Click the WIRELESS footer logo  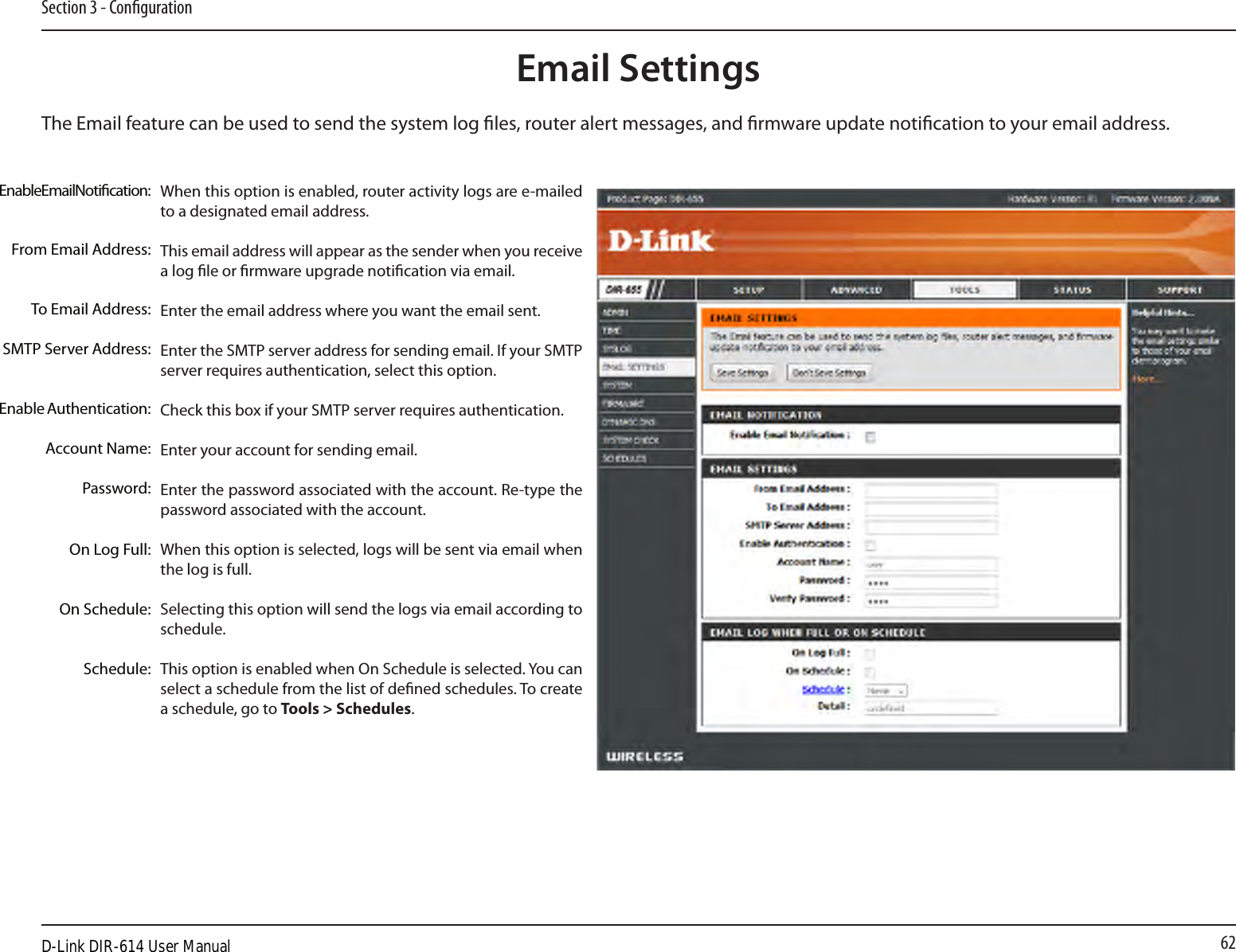645,756
